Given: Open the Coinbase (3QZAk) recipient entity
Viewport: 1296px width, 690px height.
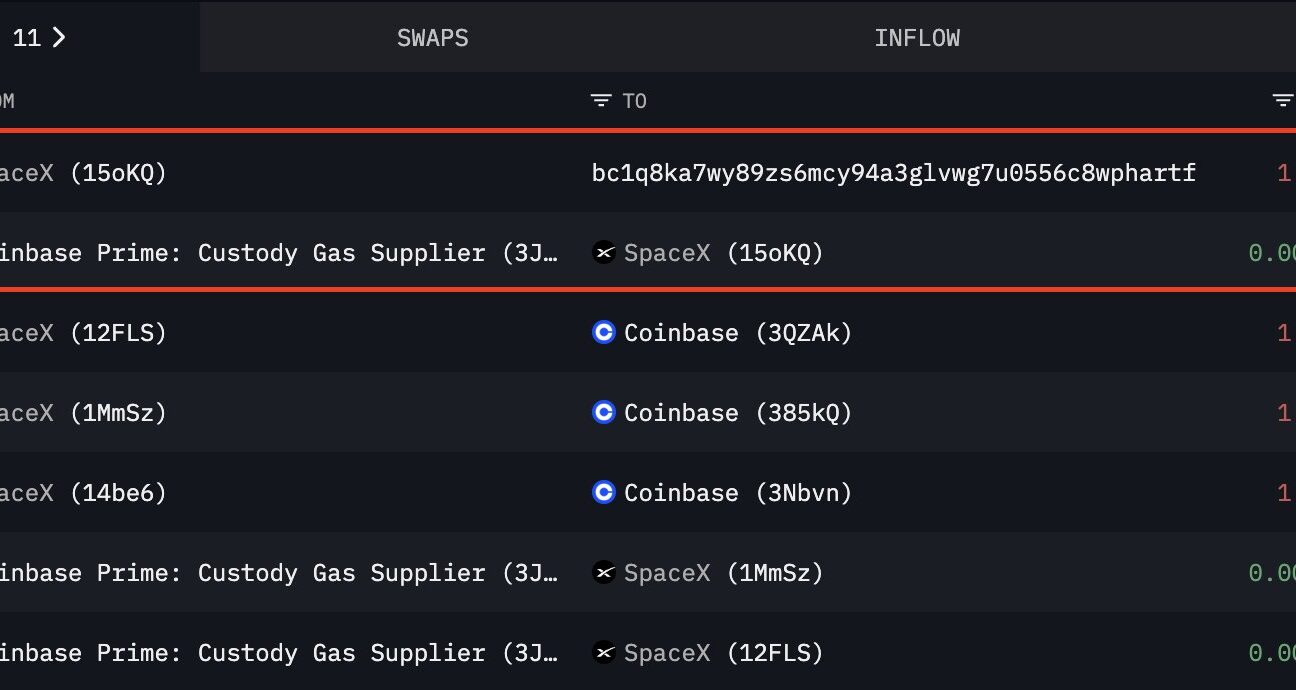Looking at the screenshot, I should [738, 333].
